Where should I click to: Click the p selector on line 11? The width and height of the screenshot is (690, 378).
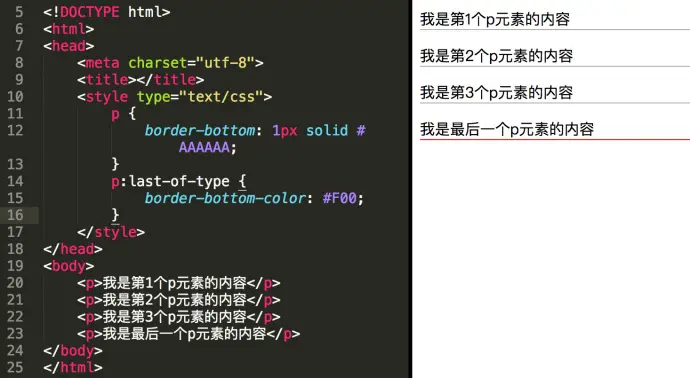115,114
